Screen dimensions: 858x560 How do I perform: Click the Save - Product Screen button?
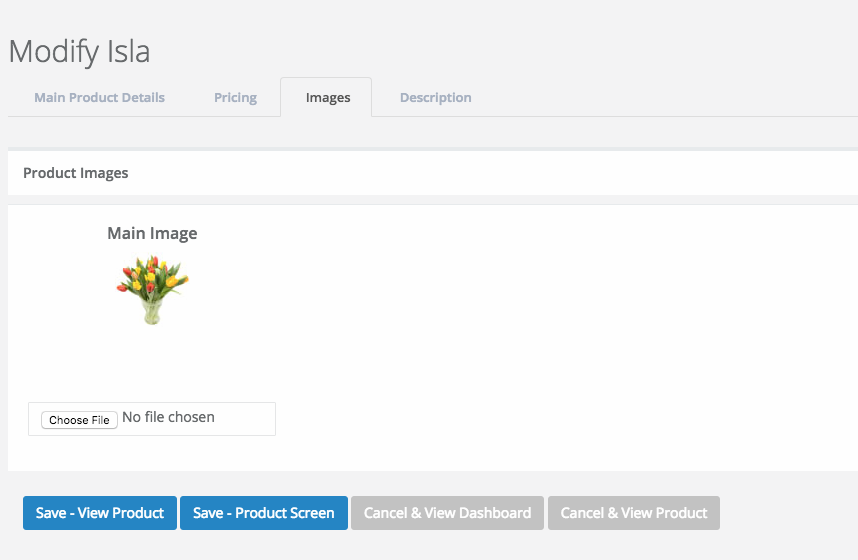tap(264, 513)
